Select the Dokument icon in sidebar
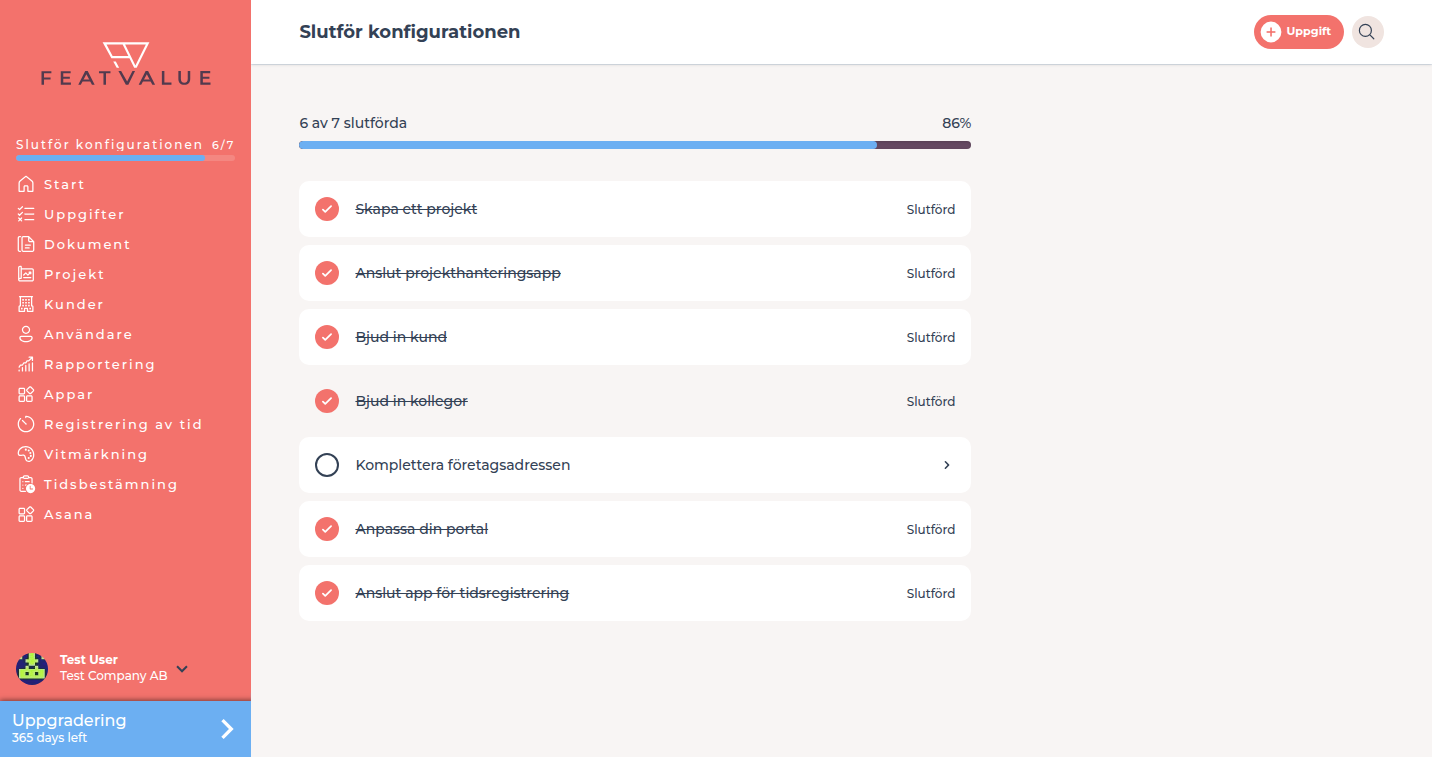Viewport: 1432px width, 757px height. click(x=26, y=244)
